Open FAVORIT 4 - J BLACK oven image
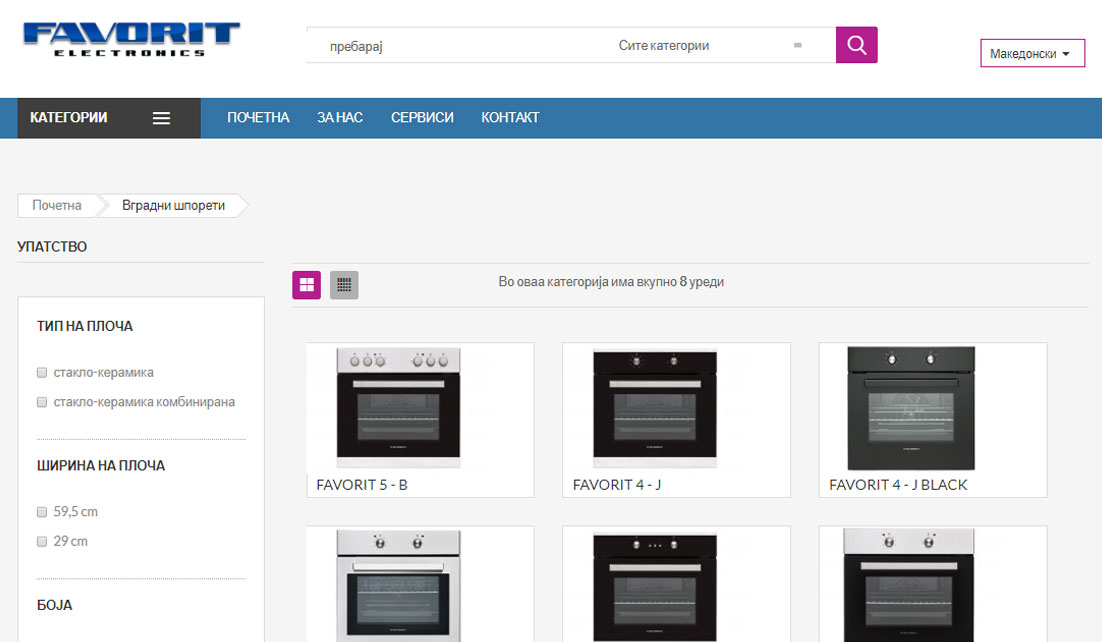Image resolution: width=1102 pixels, height=642 pixels. (x=911, y=407)
